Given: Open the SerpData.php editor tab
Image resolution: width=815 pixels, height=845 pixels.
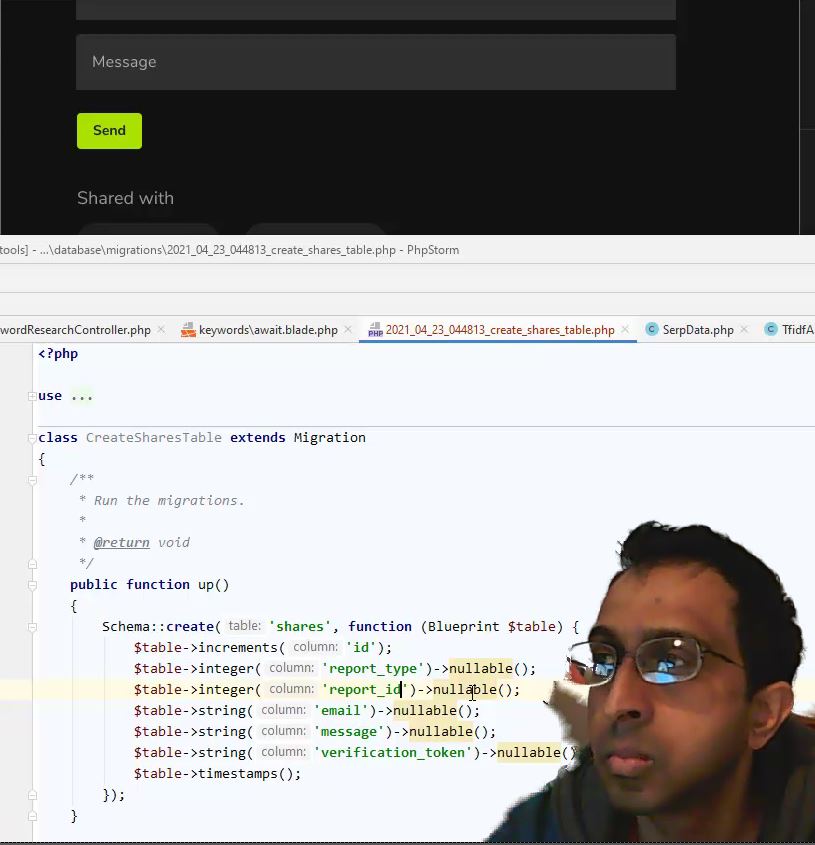Looking at the screenshot, I should [x=697, y=330].
